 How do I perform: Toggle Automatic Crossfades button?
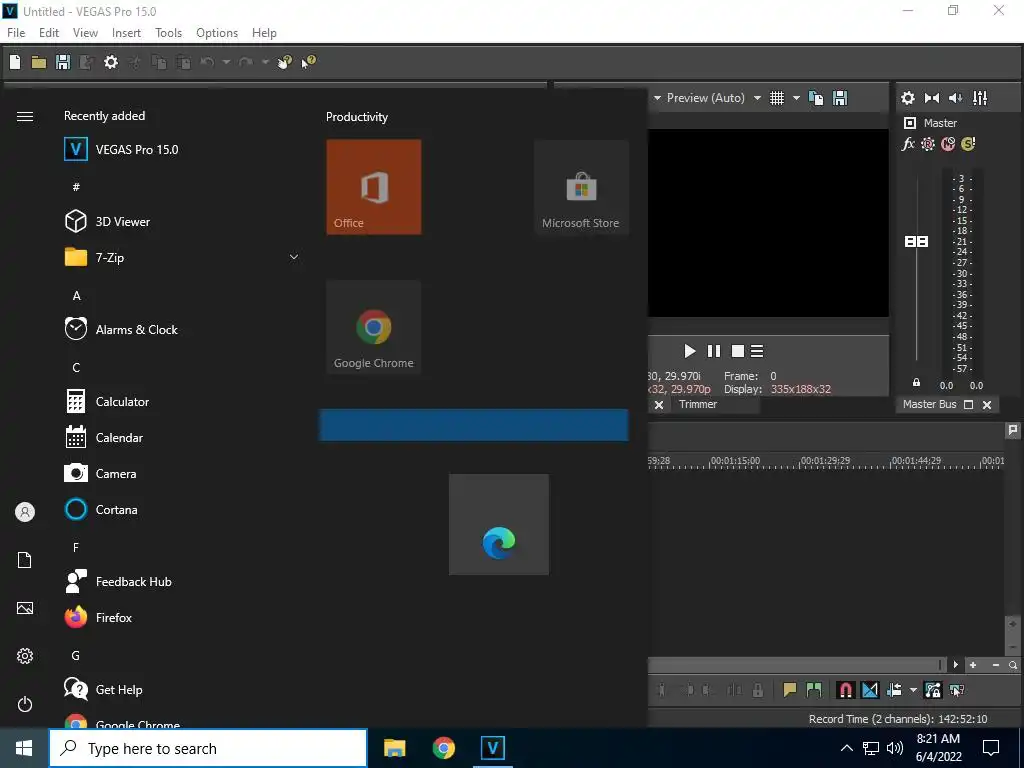(870, 690)
